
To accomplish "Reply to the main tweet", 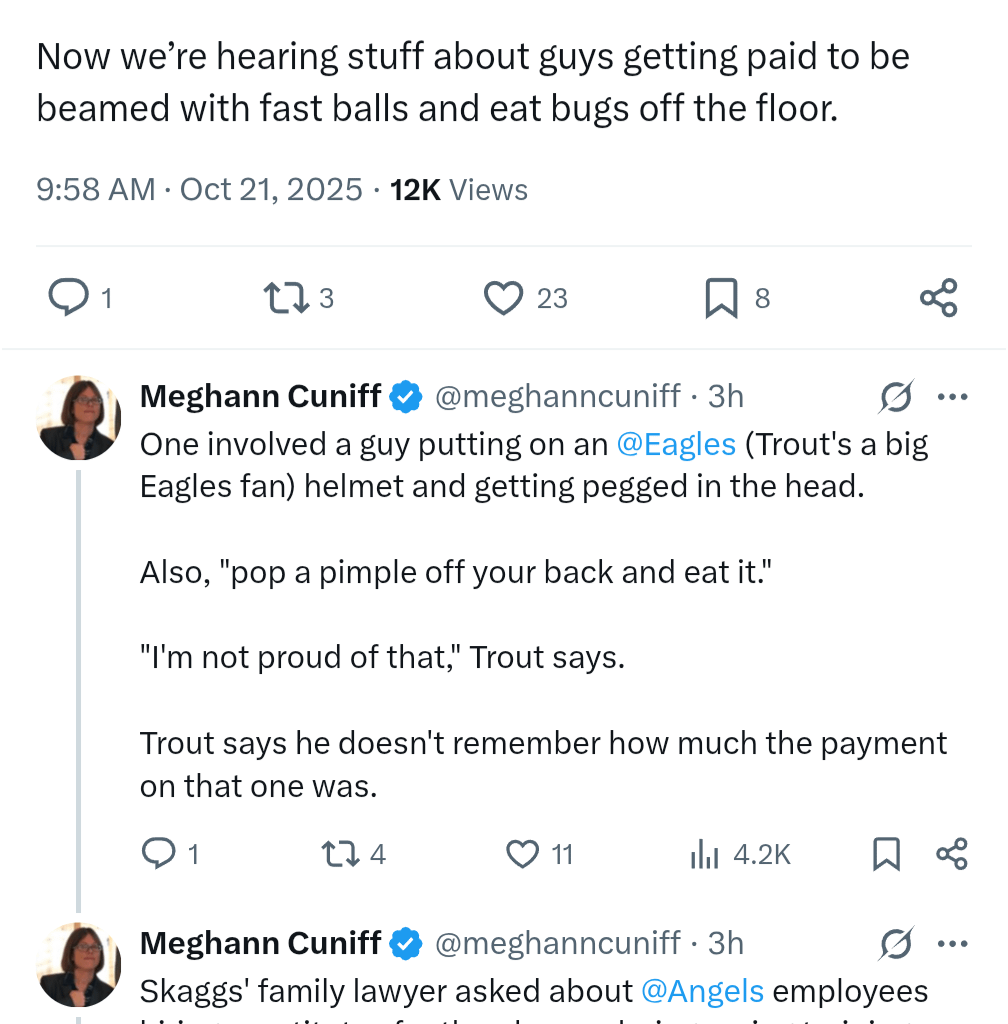I will 68,297.
